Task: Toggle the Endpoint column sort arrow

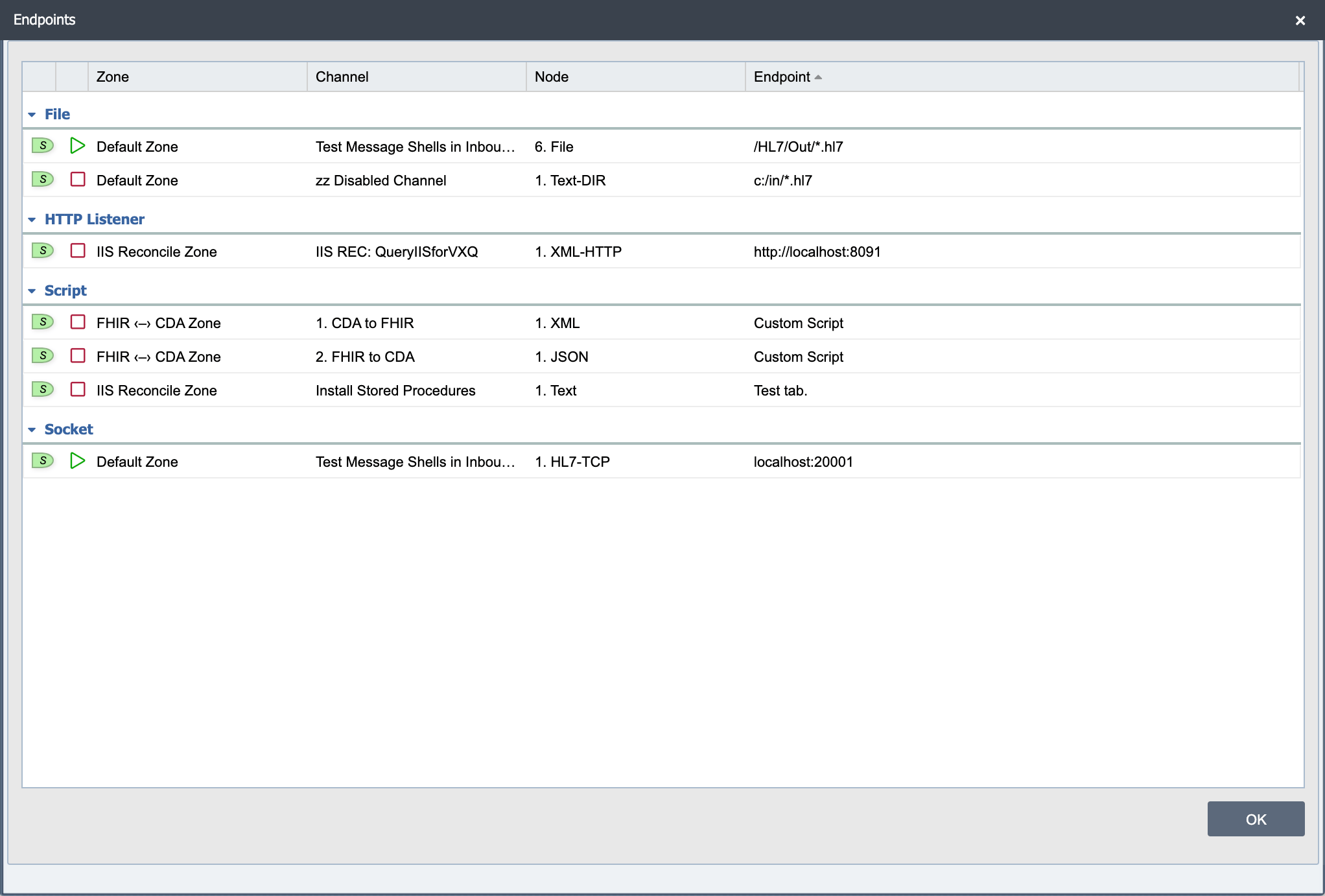Action: click(818, 77)
